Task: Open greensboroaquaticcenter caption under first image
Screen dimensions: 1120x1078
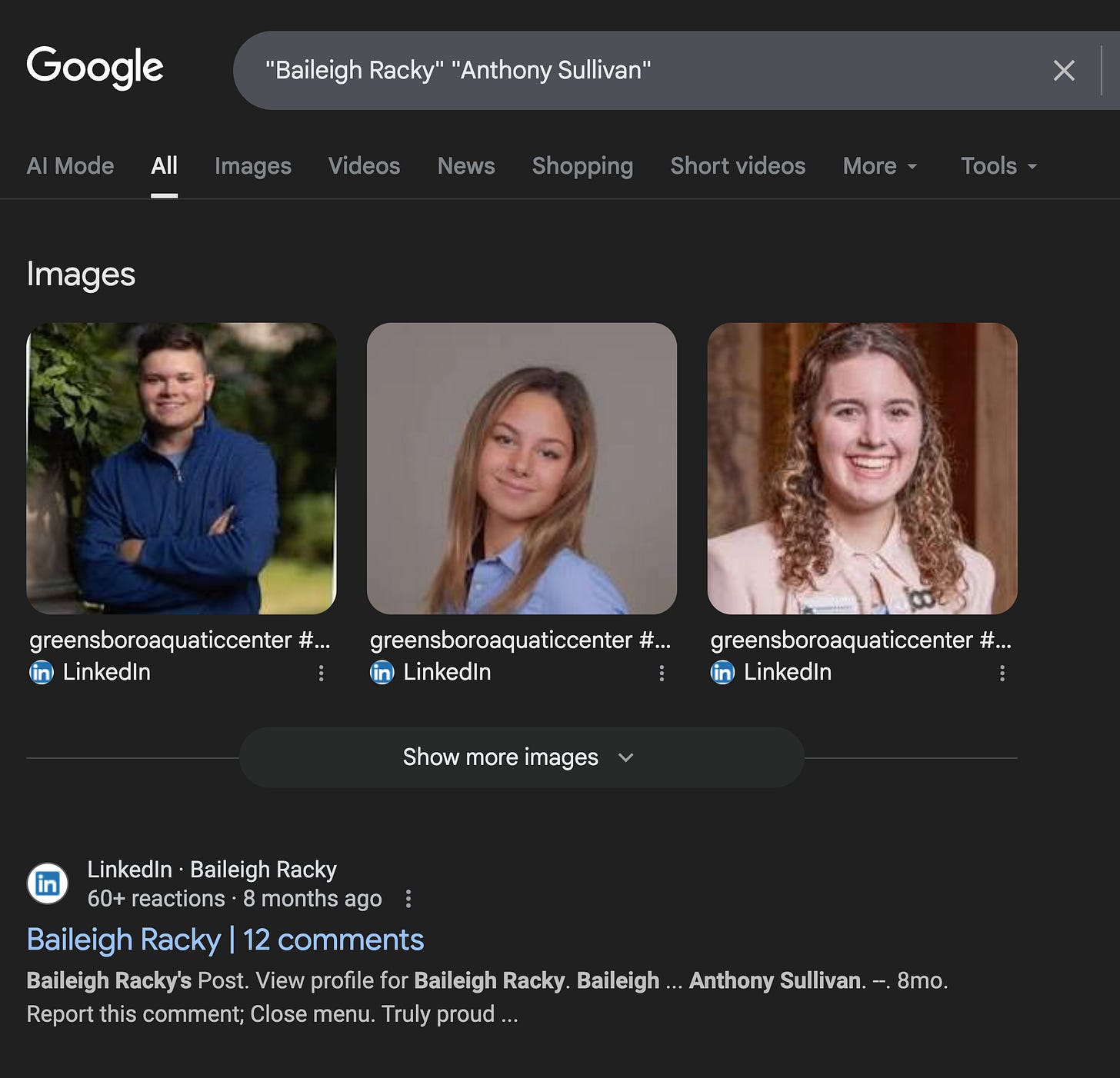Action: click(x=180, y=640)
